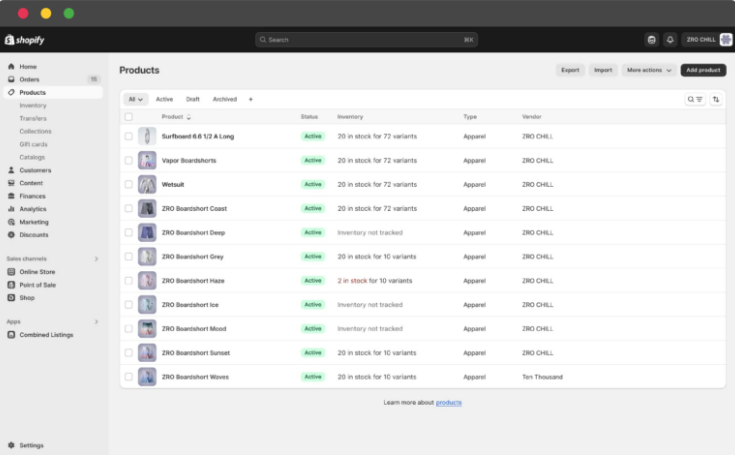This screenshot has height=455, width=735.
Task: Expand the Apps section chevron
Action: 97,321
